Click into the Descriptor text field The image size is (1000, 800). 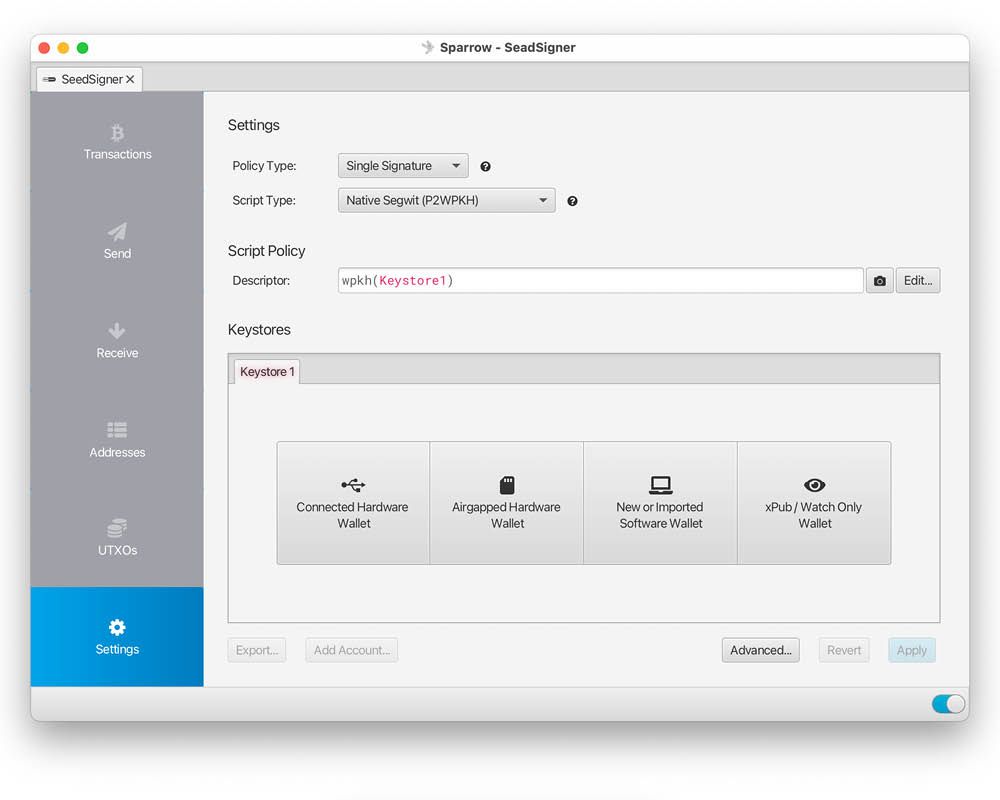[600, 281]
